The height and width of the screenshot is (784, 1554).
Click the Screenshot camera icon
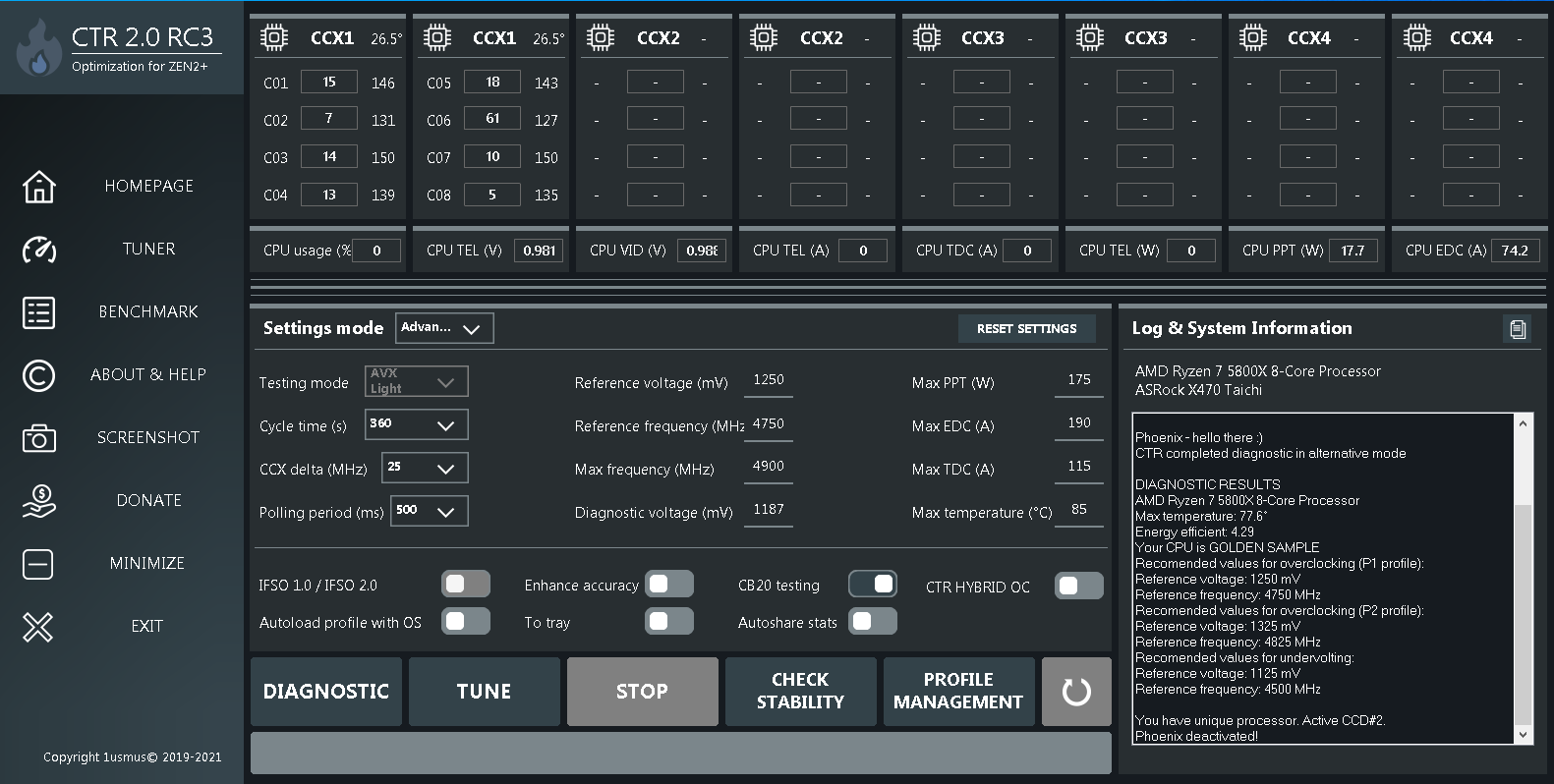click(39, 438)
